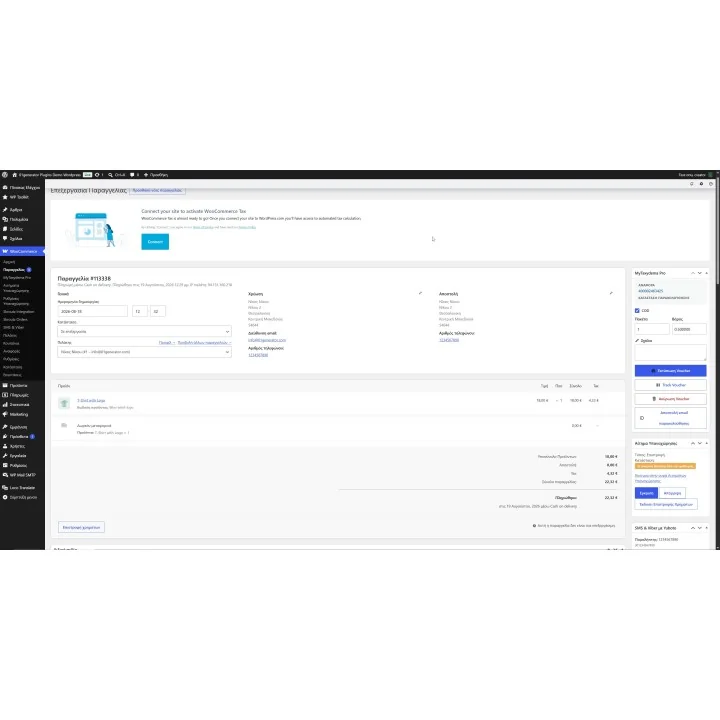This screenshot has width=720, height=720.
Task: Click the billing email address link
Action: pyautogui.click(x=267, y=340)
